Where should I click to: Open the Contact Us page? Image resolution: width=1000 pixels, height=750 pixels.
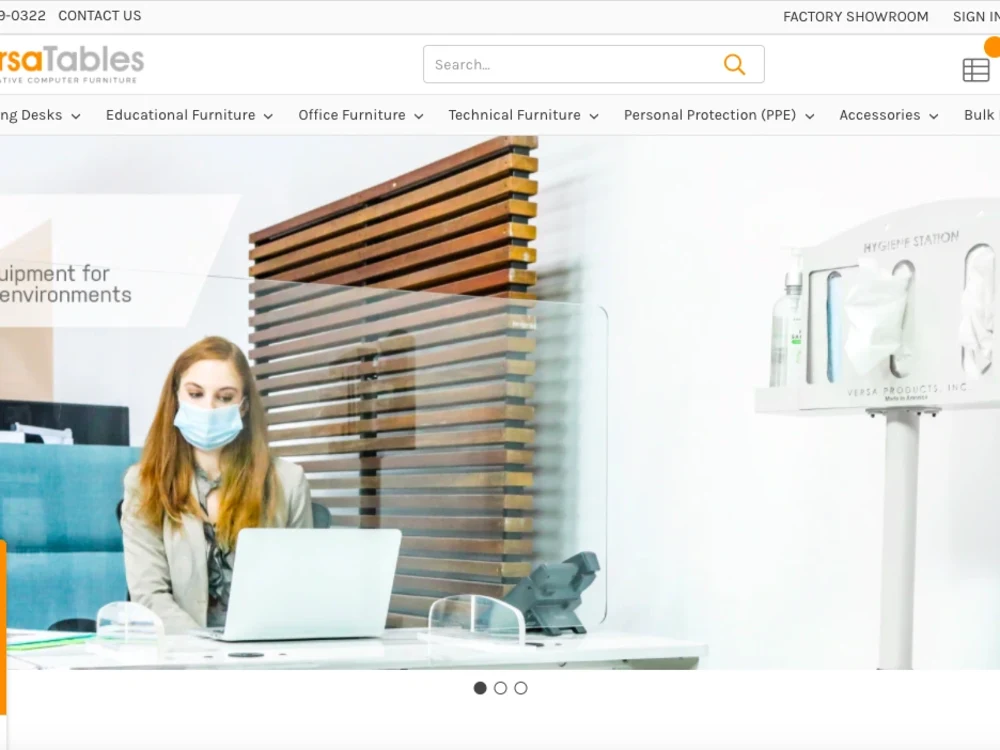[100, 15]
